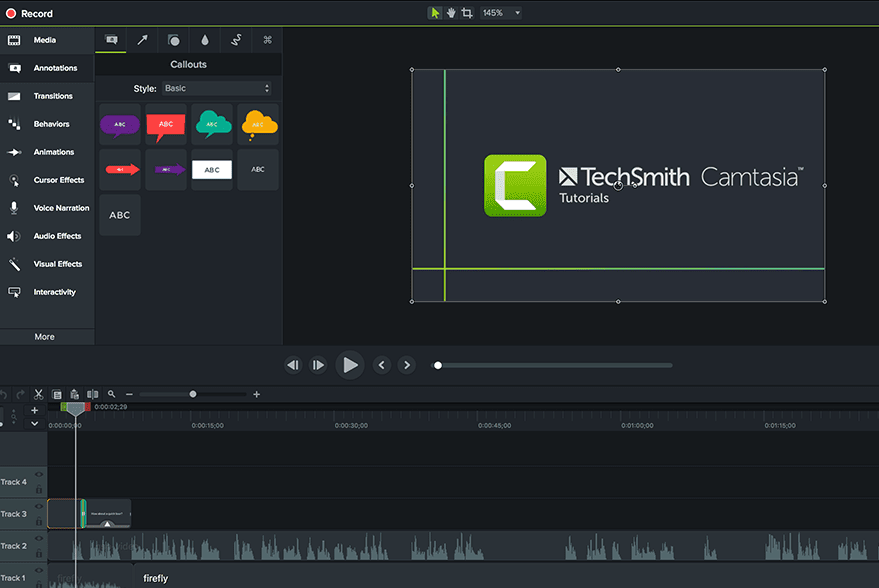Open the 145% canvas zoom dropdown
The image size is (879, 588).
pyautogui.click(x=501, y=13)
